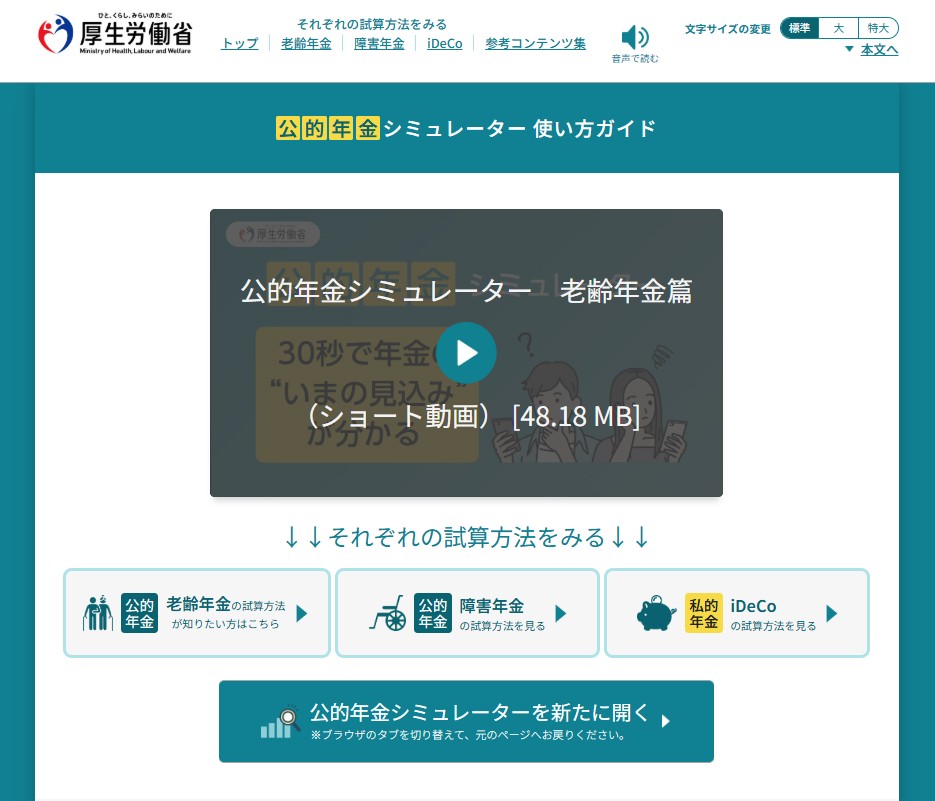
Task: Click the wheelchair icon on 障害年金 card
Action: coord(388,613)
